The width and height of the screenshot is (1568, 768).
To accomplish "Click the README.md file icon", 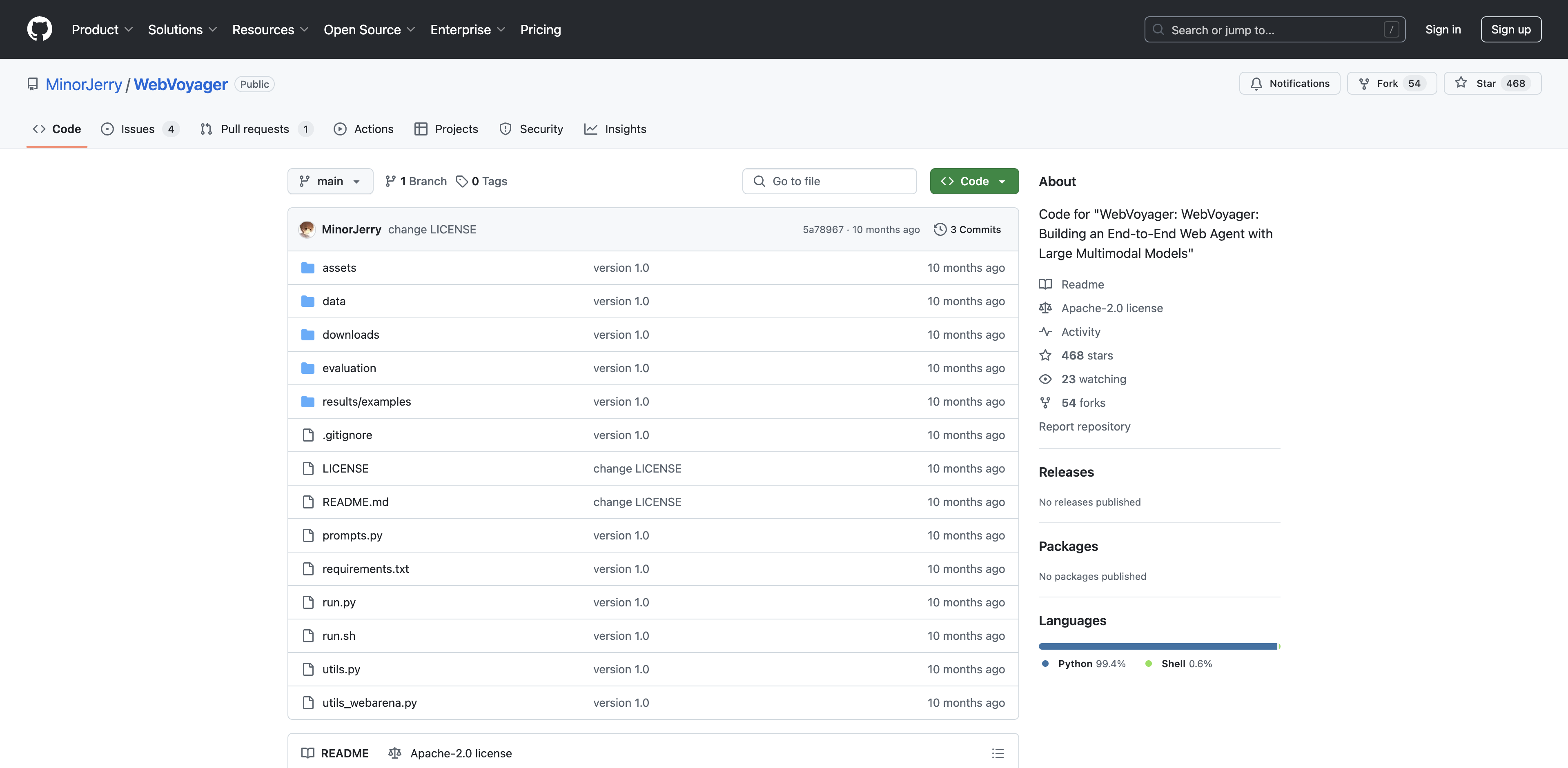I will [x=308, y=502].
